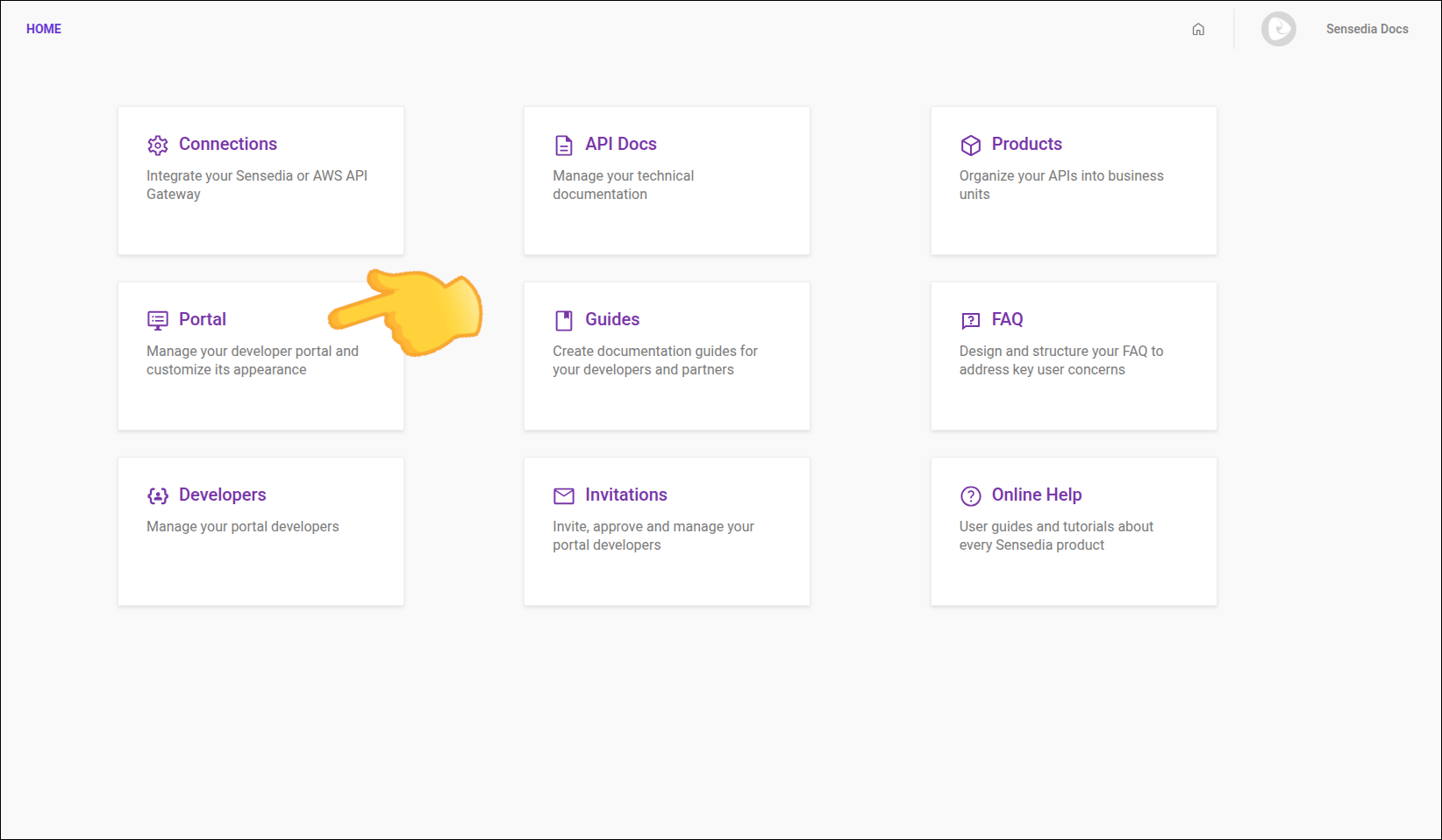This screenshot has width=1442, height=840.
Task: Click the Online Help question-circle icon
Action: click(970, 495)
